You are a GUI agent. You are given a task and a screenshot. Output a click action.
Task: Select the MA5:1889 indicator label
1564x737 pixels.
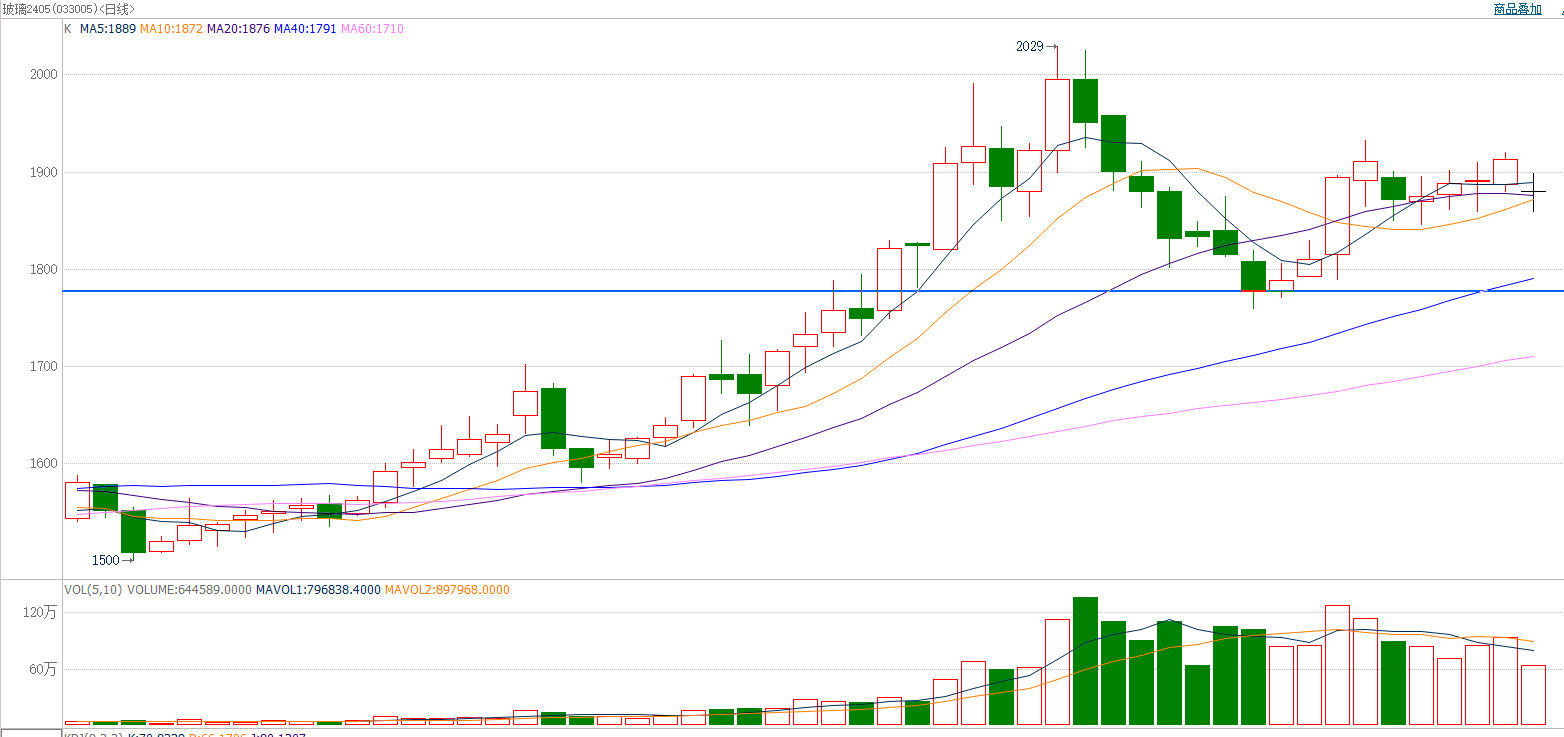(x=108, y=29)
